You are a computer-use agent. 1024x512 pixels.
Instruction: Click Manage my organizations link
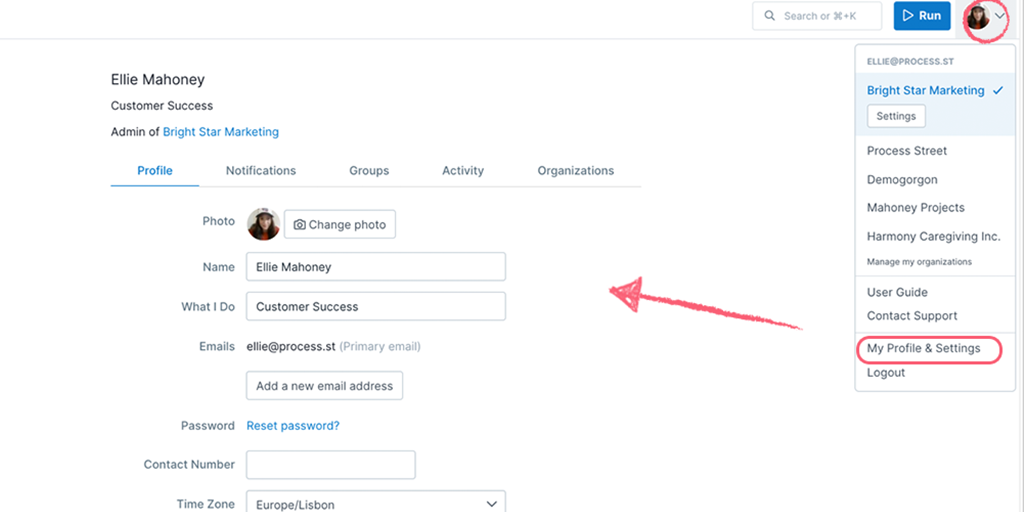919,262
